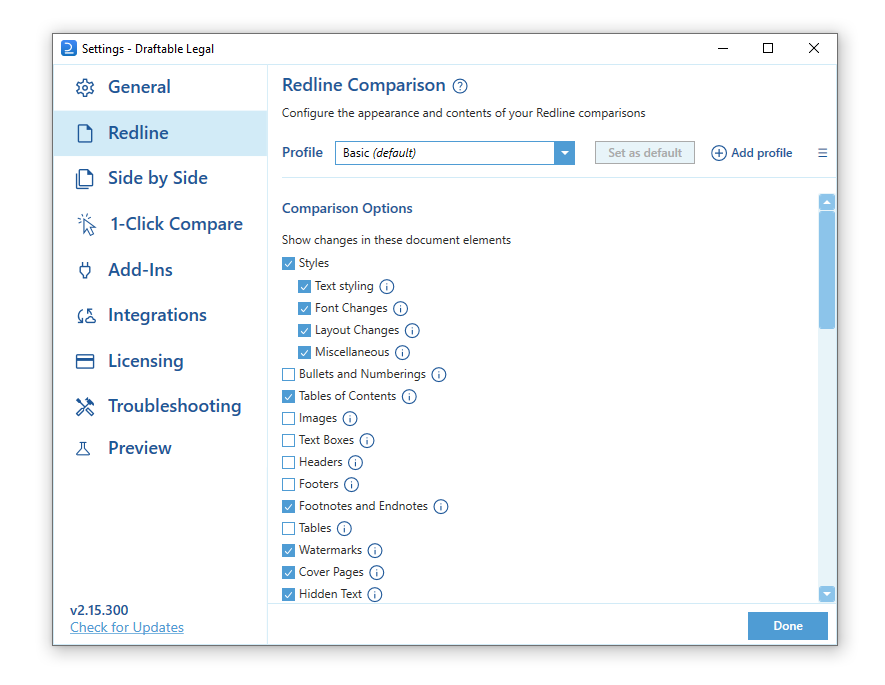Uncheck the Hidden Text checkbox
The image size is (885, 685).
click(x=288, y=595)
